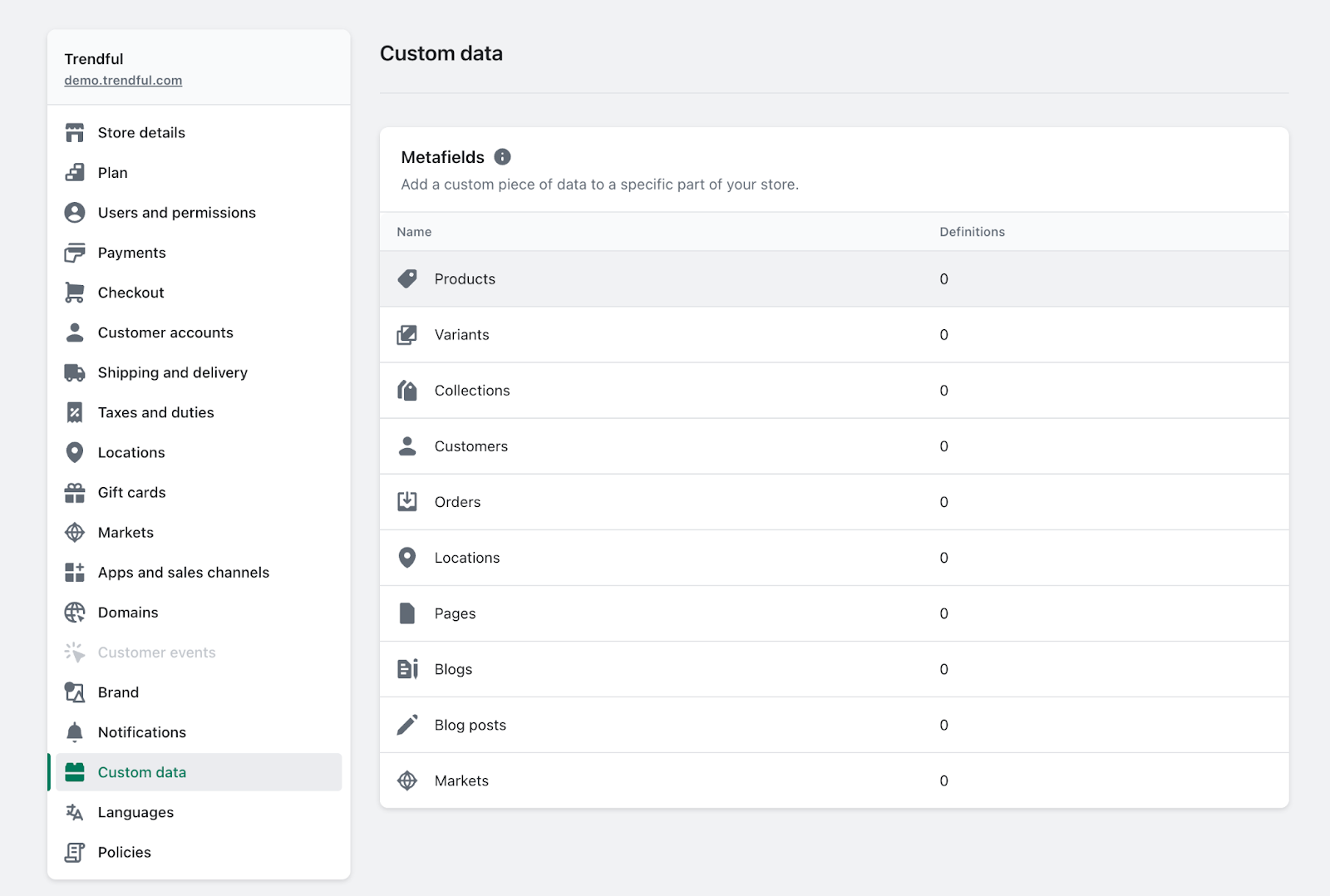Navigate to Customer accounts

(x=199, y=332)
